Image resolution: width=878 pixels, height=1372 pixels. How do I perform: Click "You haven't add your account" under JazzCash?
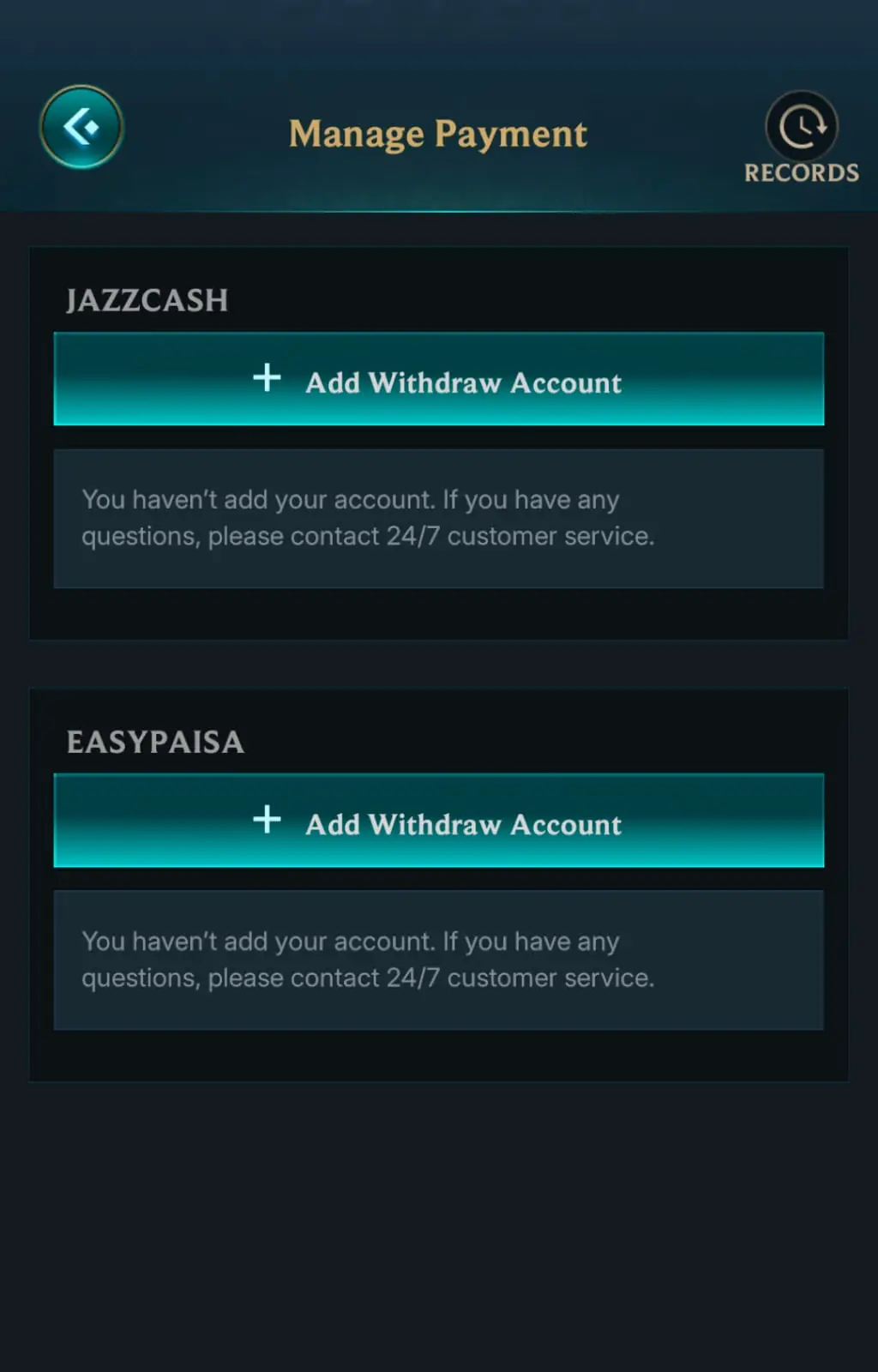(257, 500)
